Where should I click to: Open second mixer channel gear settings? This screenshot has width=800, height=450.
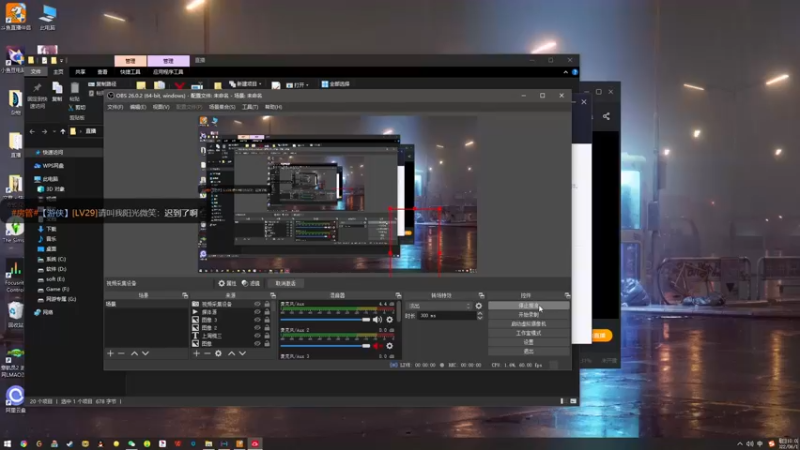(389, 346)
